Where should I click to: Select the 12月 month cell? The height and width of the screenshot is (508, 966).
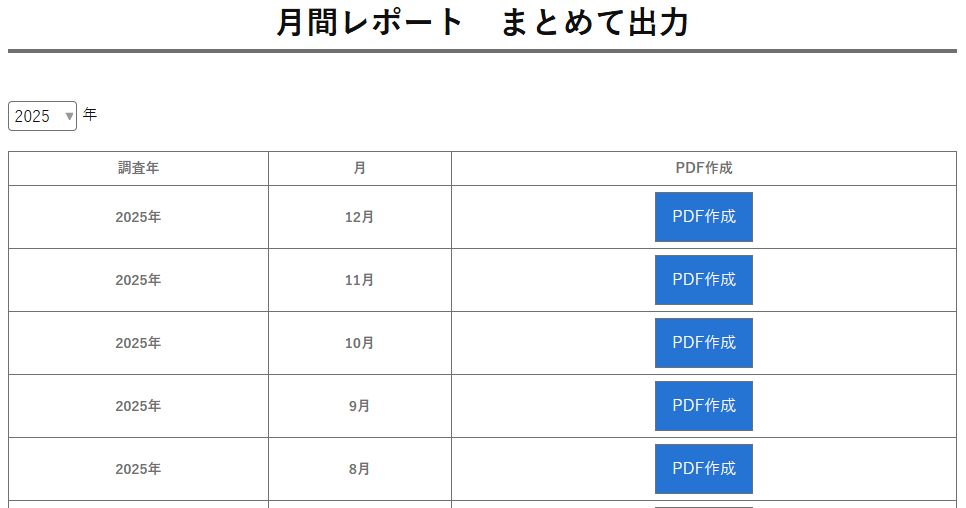[x=360, y=217]
